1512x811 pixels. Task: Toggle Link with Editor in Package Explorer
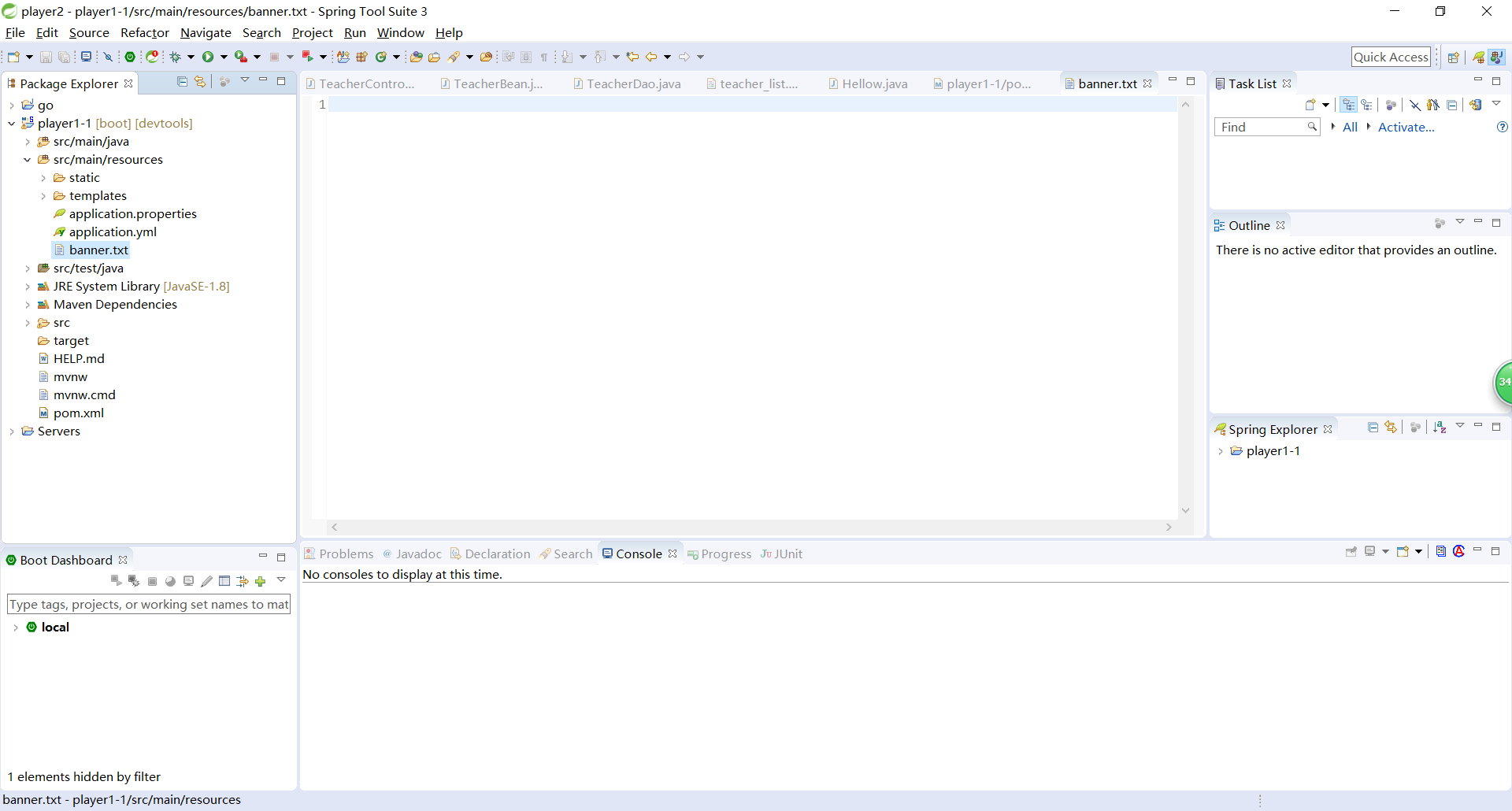(x=200, y=81)
